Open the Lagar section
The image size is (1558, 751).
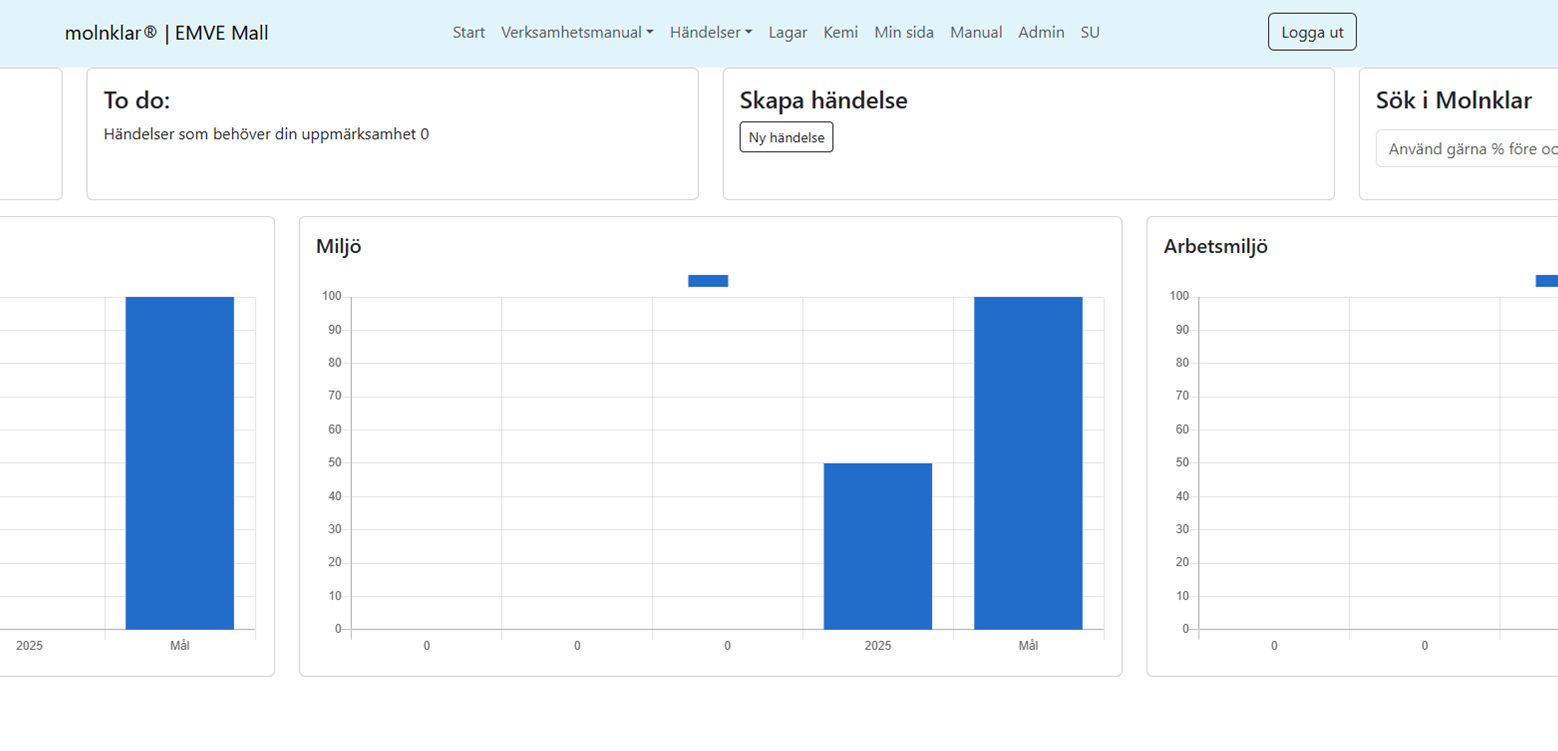[788, 32]
